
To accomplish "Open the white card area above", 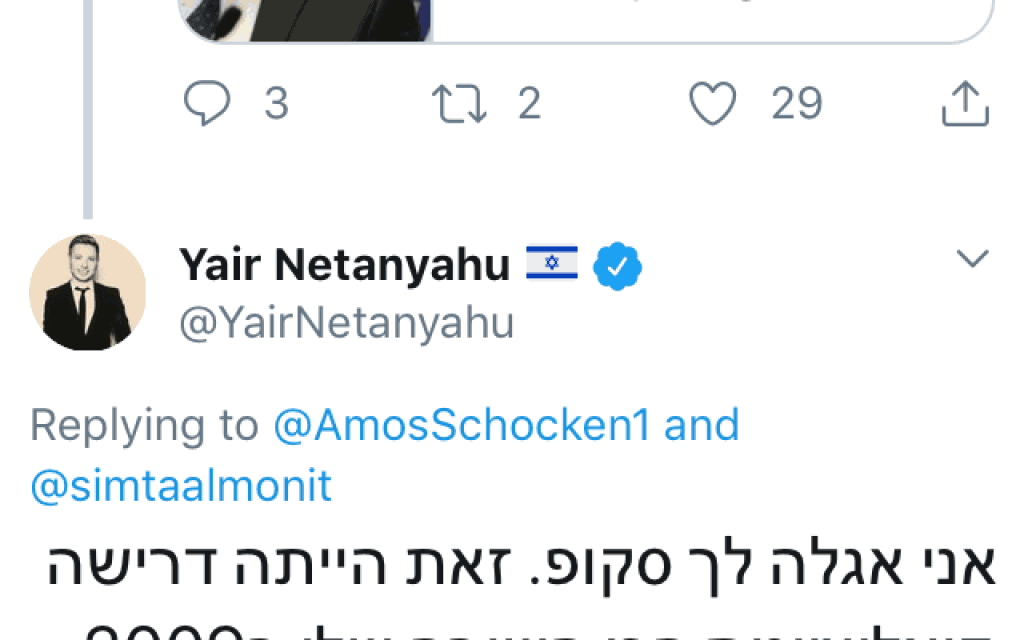I will click(x=710, y=18).
